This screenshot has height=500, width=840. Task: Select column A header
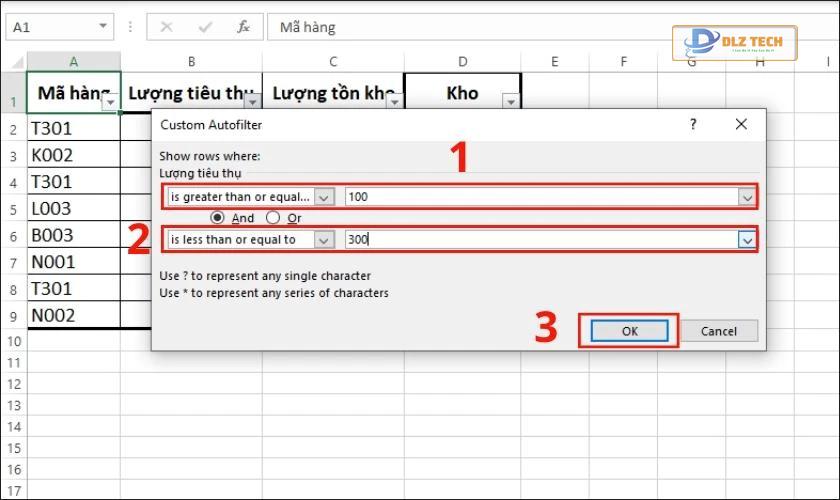74,62
